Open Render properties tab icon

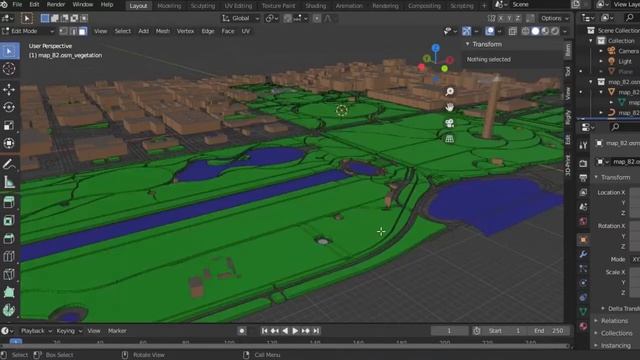pos(583,163)
